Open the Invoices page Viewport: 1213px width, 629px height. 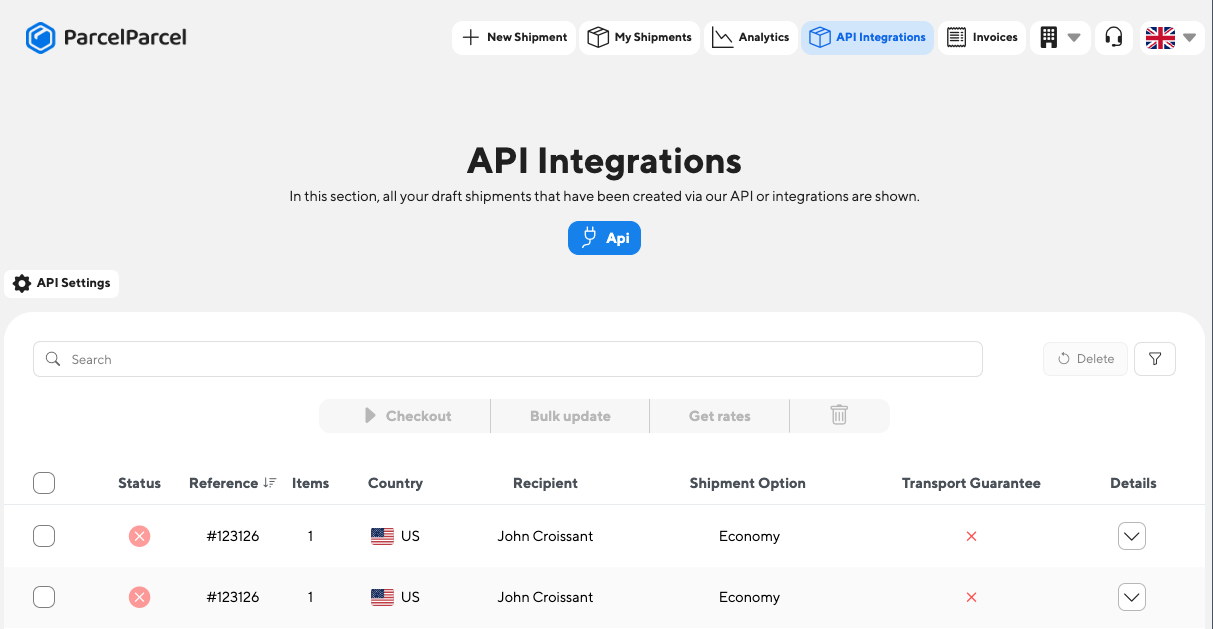pos(982,38)
